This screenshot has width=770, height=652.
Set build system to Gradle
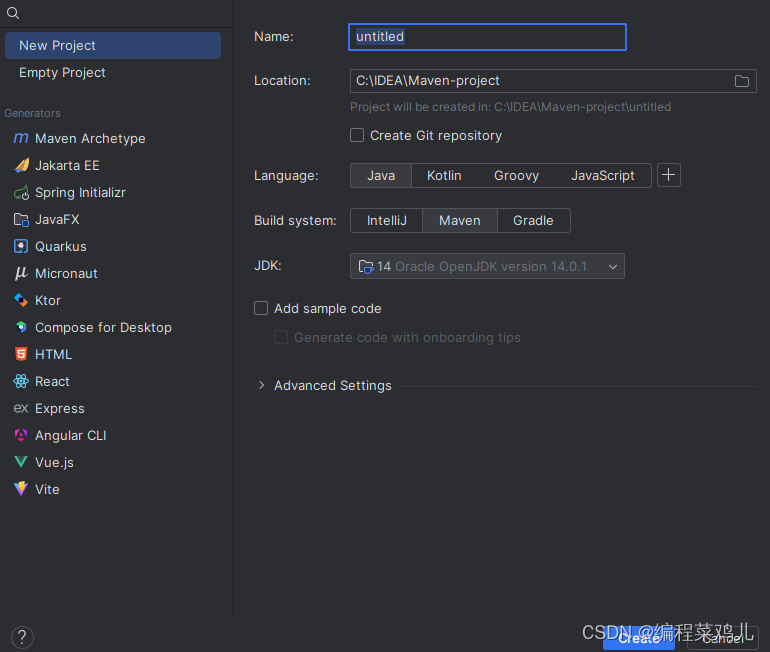(x=533, y=220)
